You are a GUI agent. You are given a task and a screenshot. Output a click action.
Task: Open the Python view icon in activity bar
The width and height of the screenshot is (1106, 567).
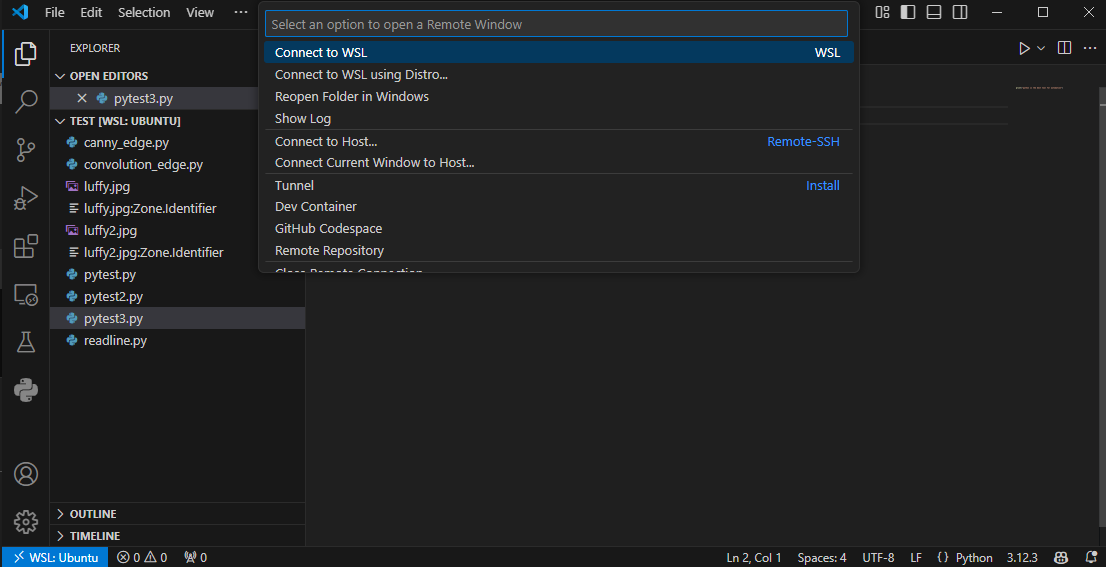(25, 390)
